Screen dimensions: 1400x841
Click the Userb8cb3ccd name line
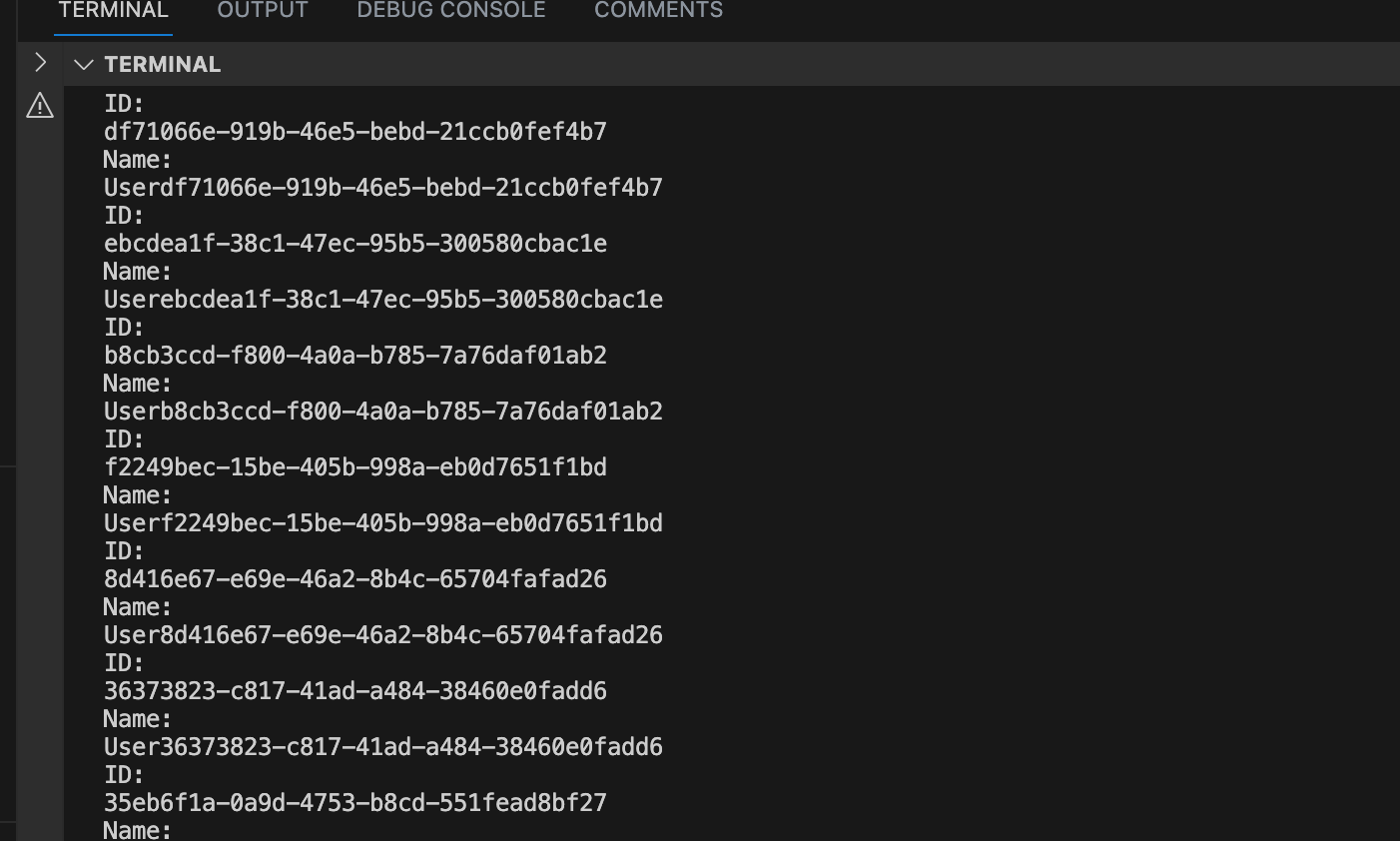point(383,411)
